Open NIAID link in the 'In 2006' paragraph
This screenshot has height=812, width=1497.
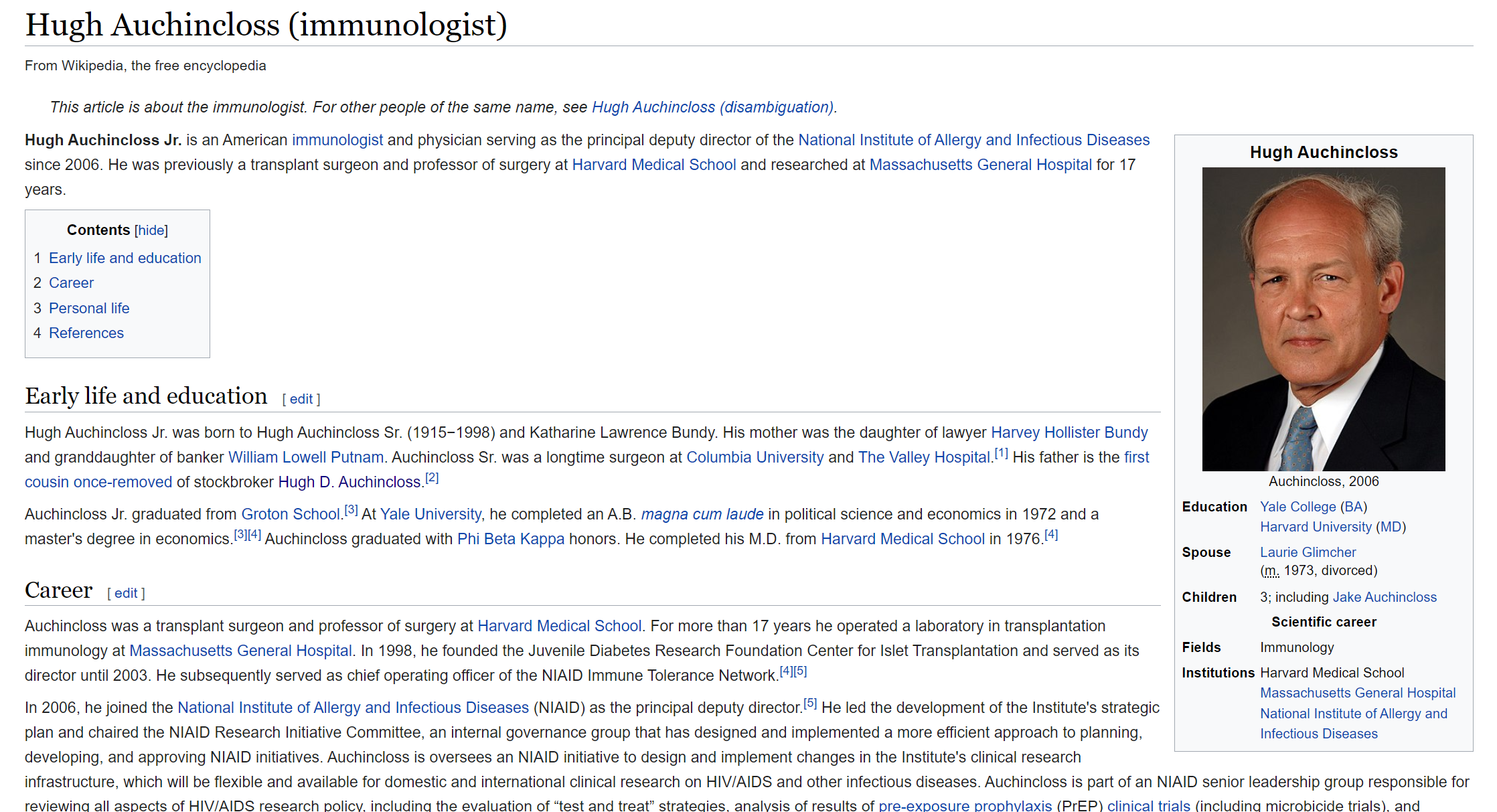pyautogui.click(x=353, y=708)
